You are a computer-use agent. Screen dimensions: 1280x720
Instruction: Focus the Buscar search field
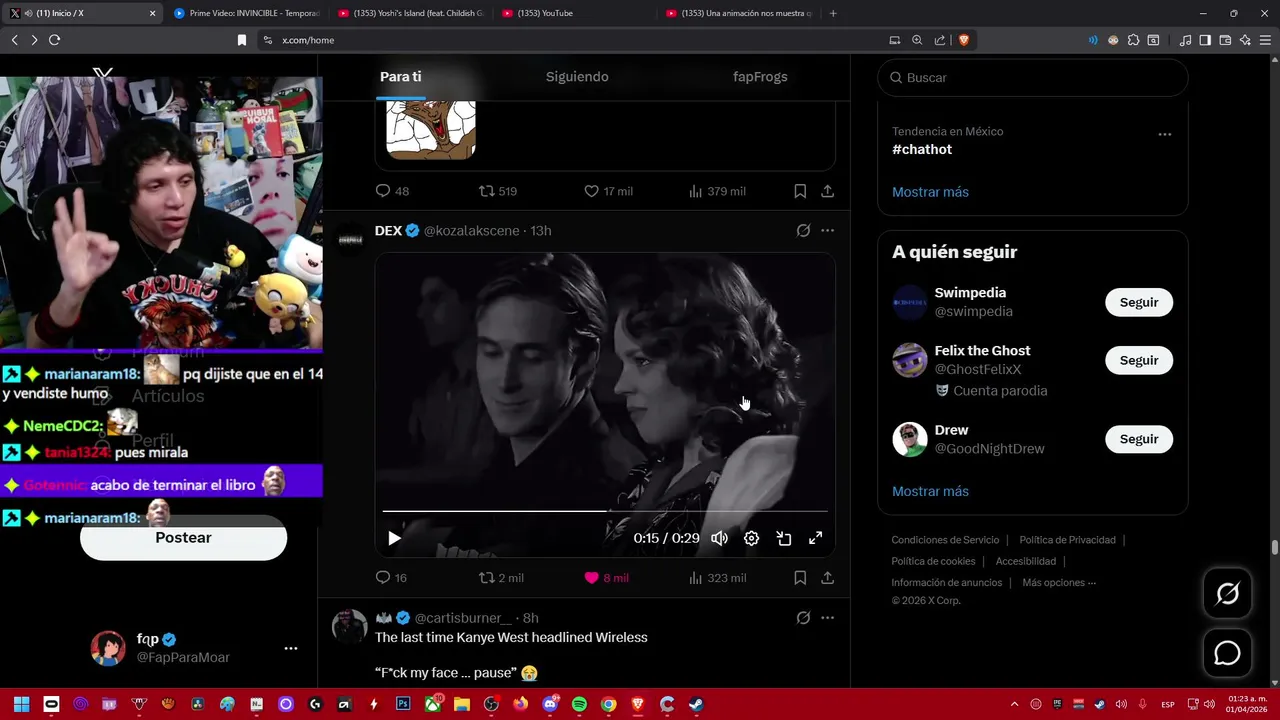1033,77
